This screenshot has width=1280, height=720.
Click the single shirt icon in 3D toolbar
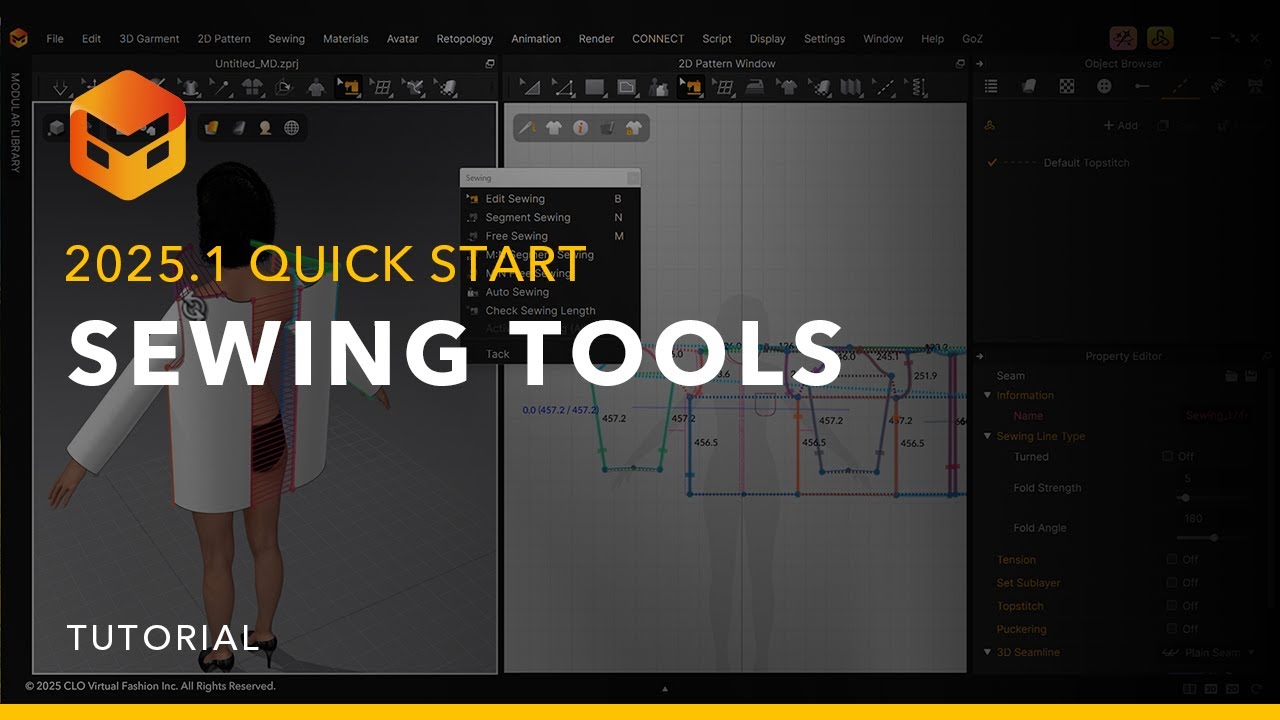[x=316, y=87]
